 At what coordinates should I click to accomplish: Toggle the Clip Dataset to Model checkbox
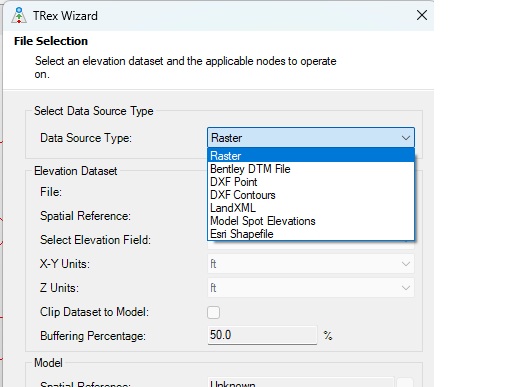click(x=213, y=312)
